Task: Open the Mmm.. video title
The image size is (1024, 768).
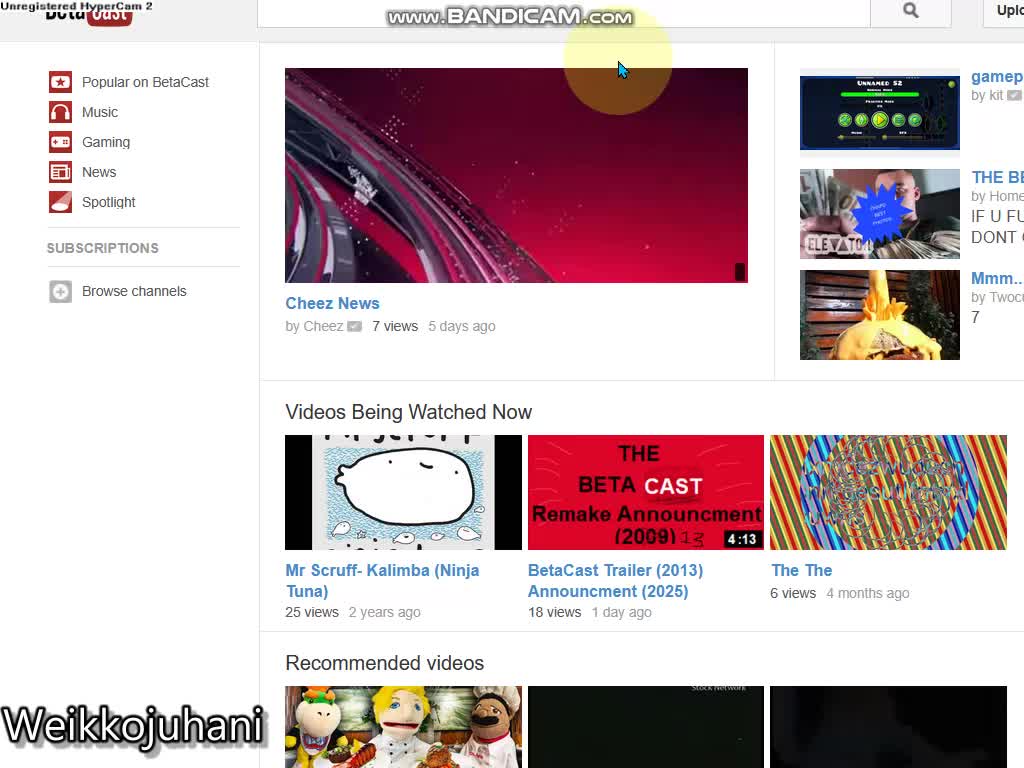Action: pyautogui.click(x=997, y=278)
